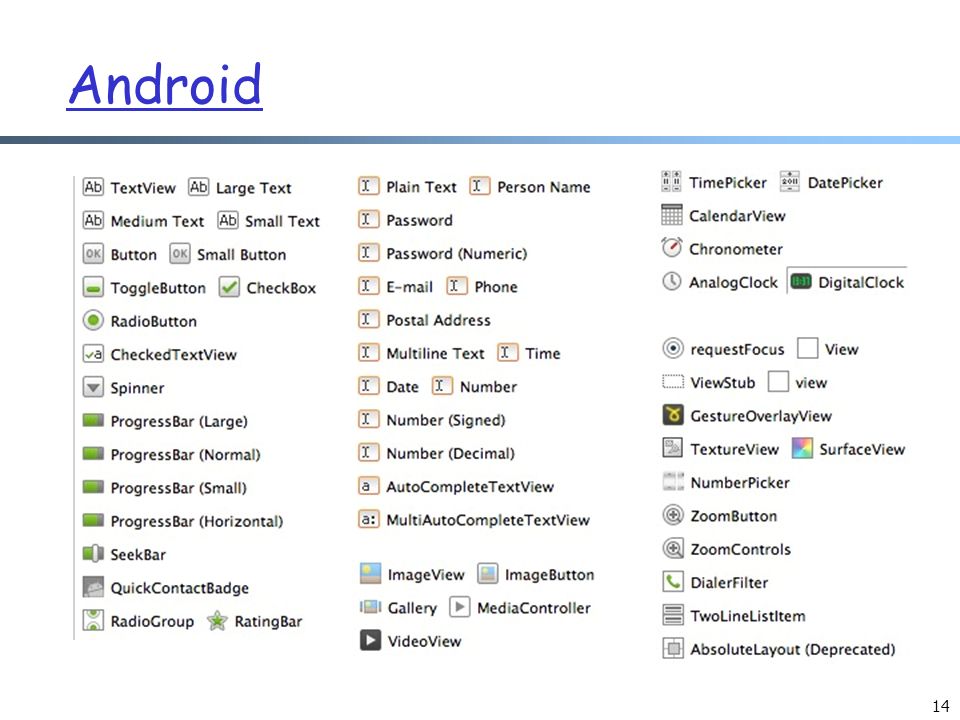Click the E-mail field icon
960x720 pixels.
pyautogui.click(x=369, y=286)
